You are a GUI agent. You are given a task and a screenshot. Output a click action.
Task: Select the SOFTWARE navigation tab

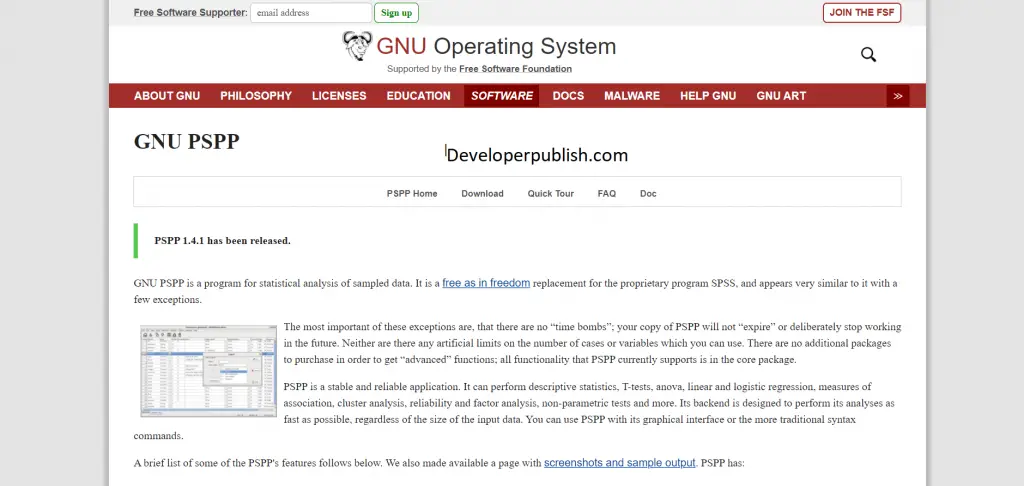point(502,96)
